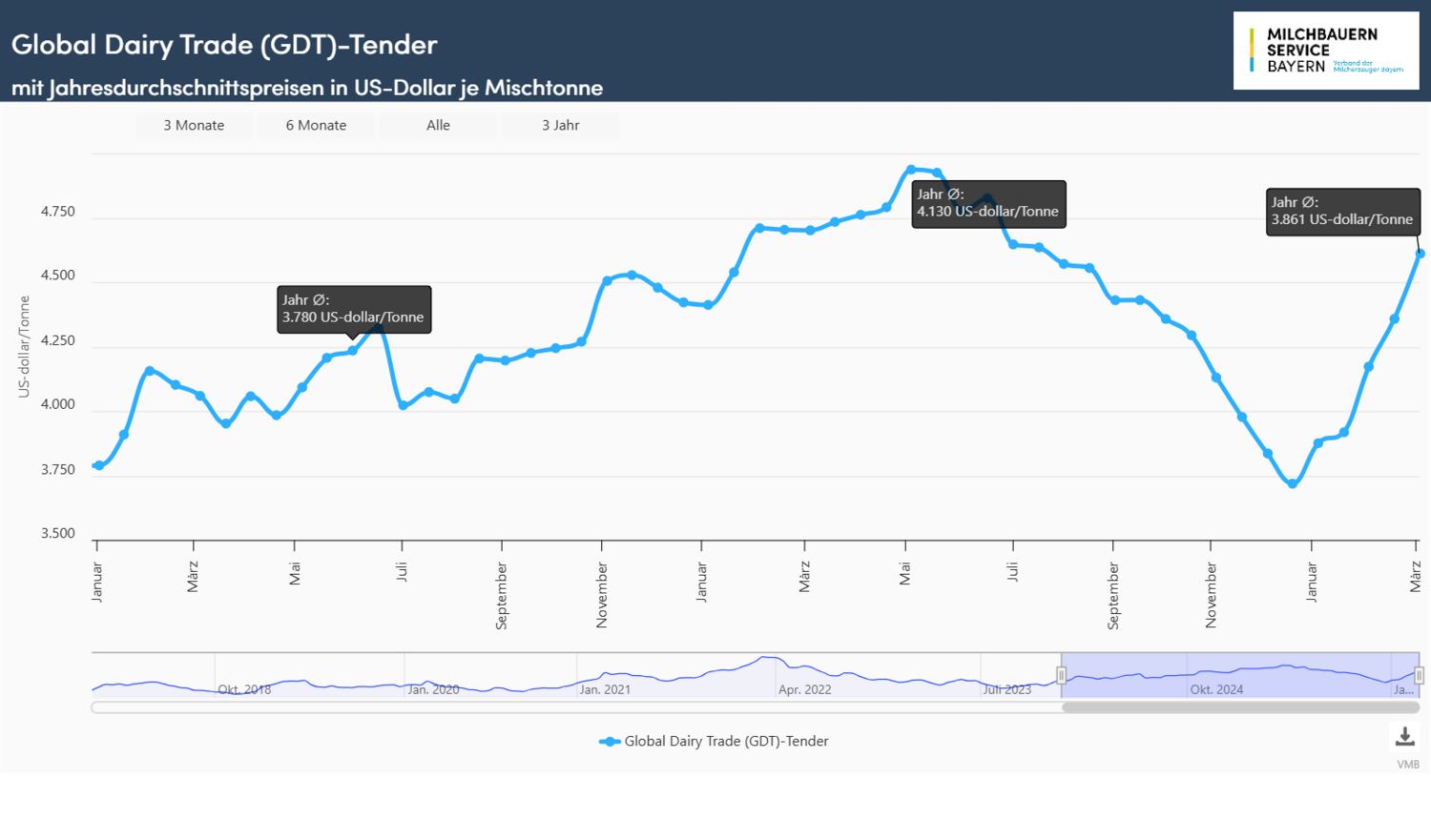Toggle the Global Dairy Trade (GDT)-Tender legend label
The width and height of the screenshot is (1431, 840).
click(726, 742)
